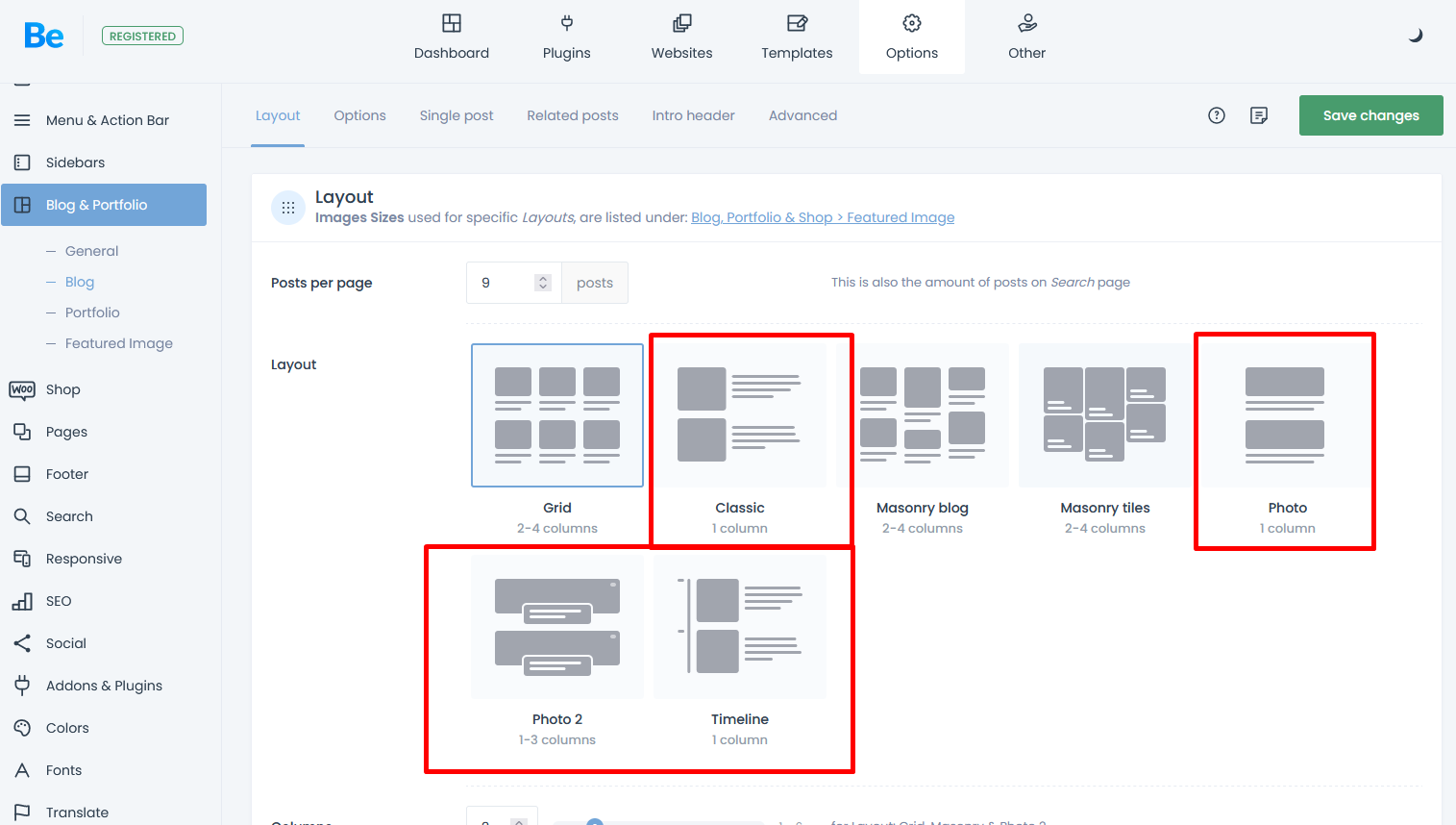Click the SEO bar chart icon
This screenshot has width=1456, height=825.
22,601
